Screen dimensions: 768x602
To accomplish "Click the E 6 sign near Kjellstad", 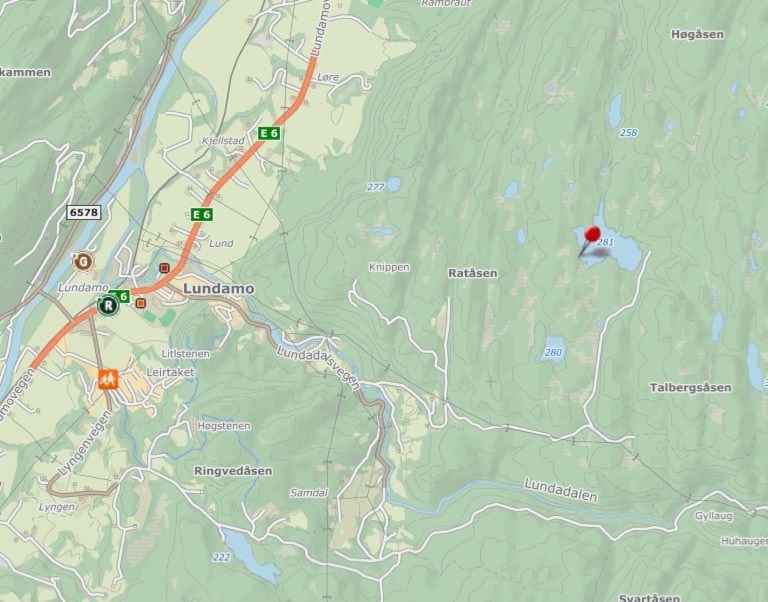I will click(x=269, y=133).
